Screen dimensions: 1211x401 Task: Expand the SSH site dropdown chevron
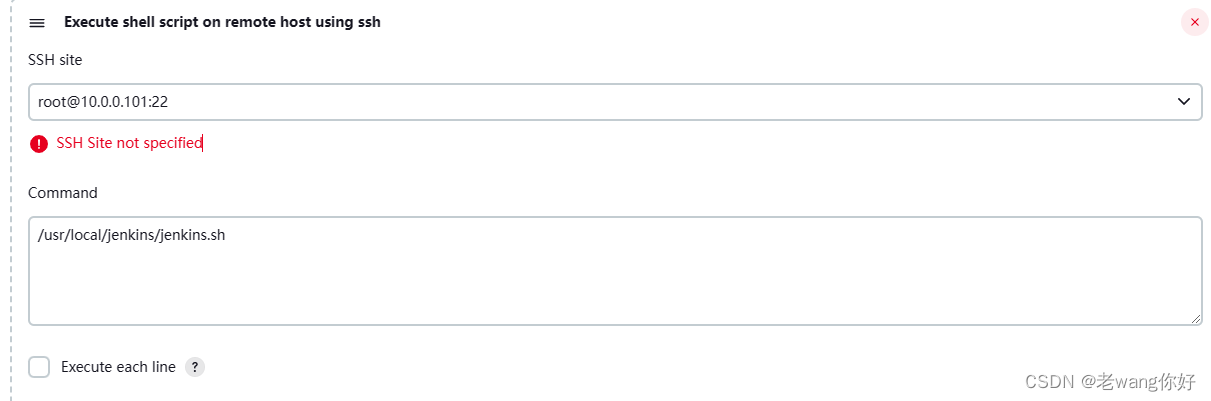click(1184, 101)
